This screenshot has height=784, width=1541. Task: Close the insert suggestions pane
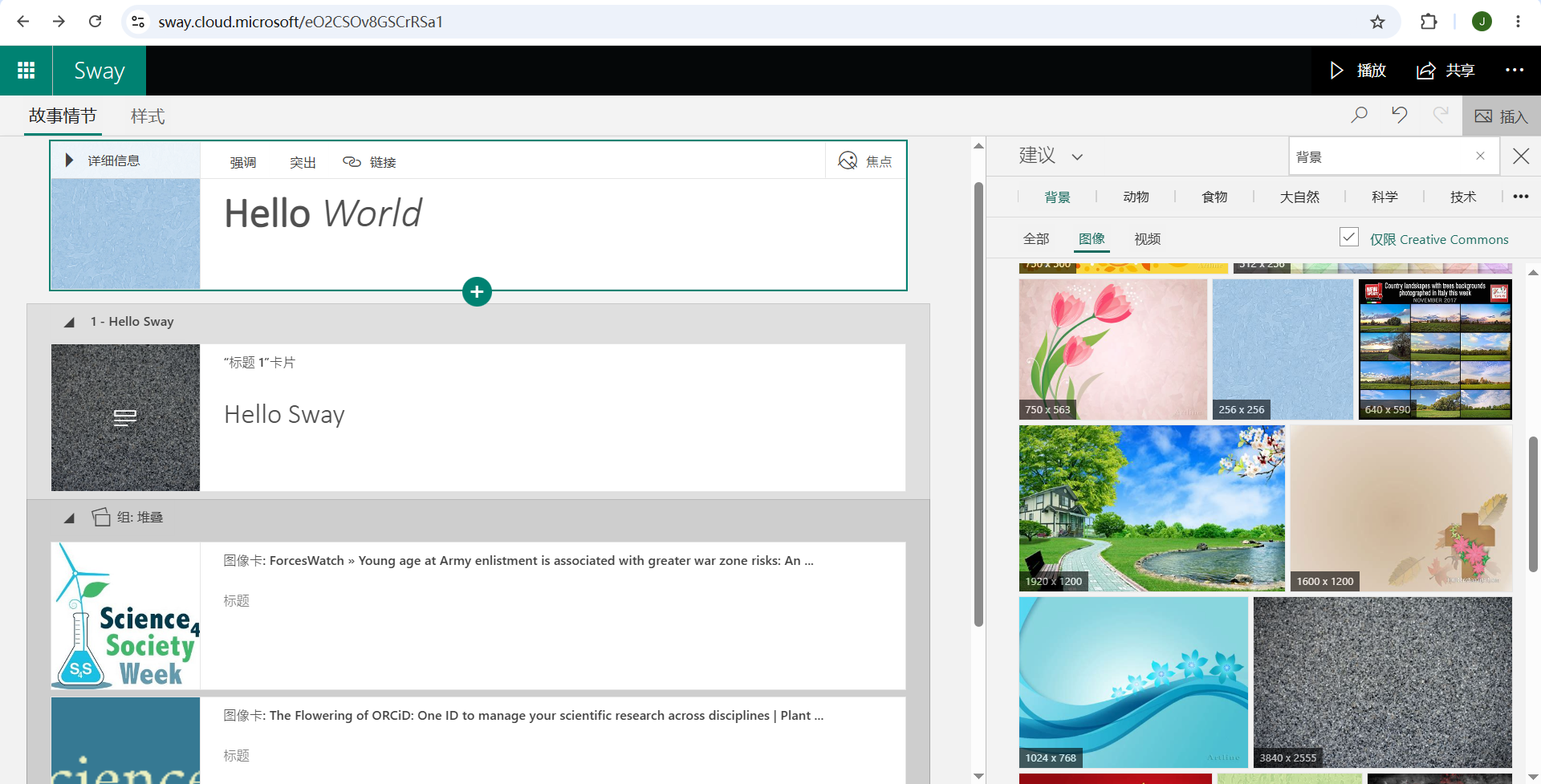pos(1521,156)
